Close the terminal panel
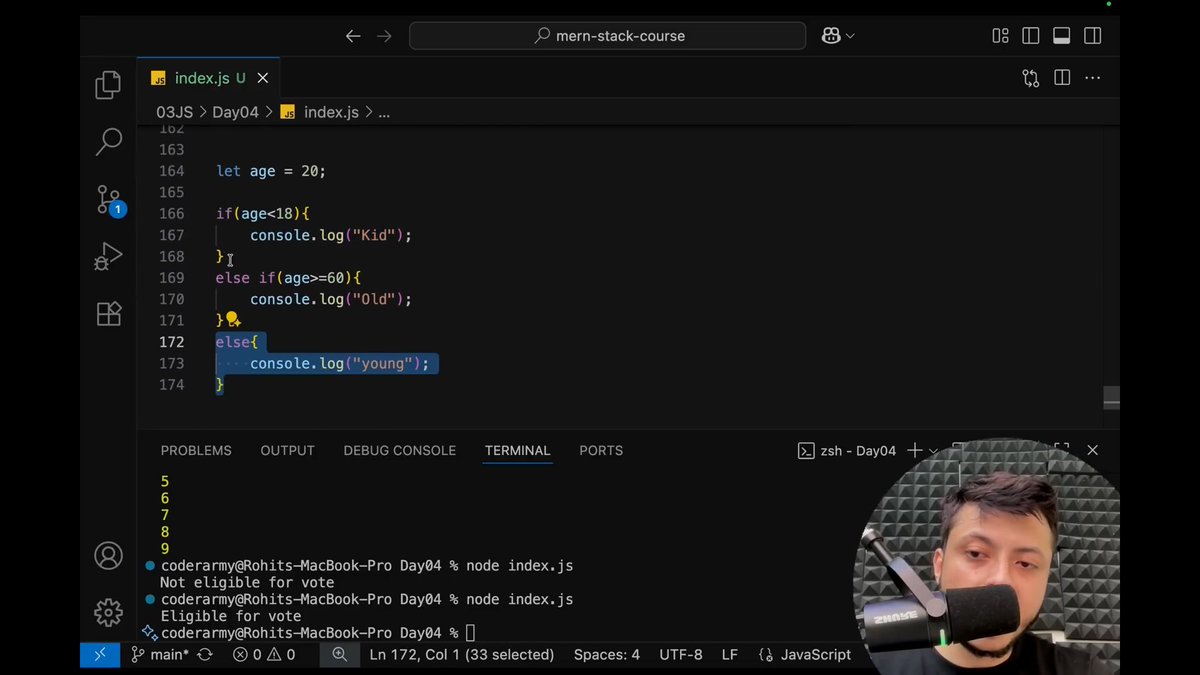The height and width of the screenshot is (675, 1200). 1092,451
